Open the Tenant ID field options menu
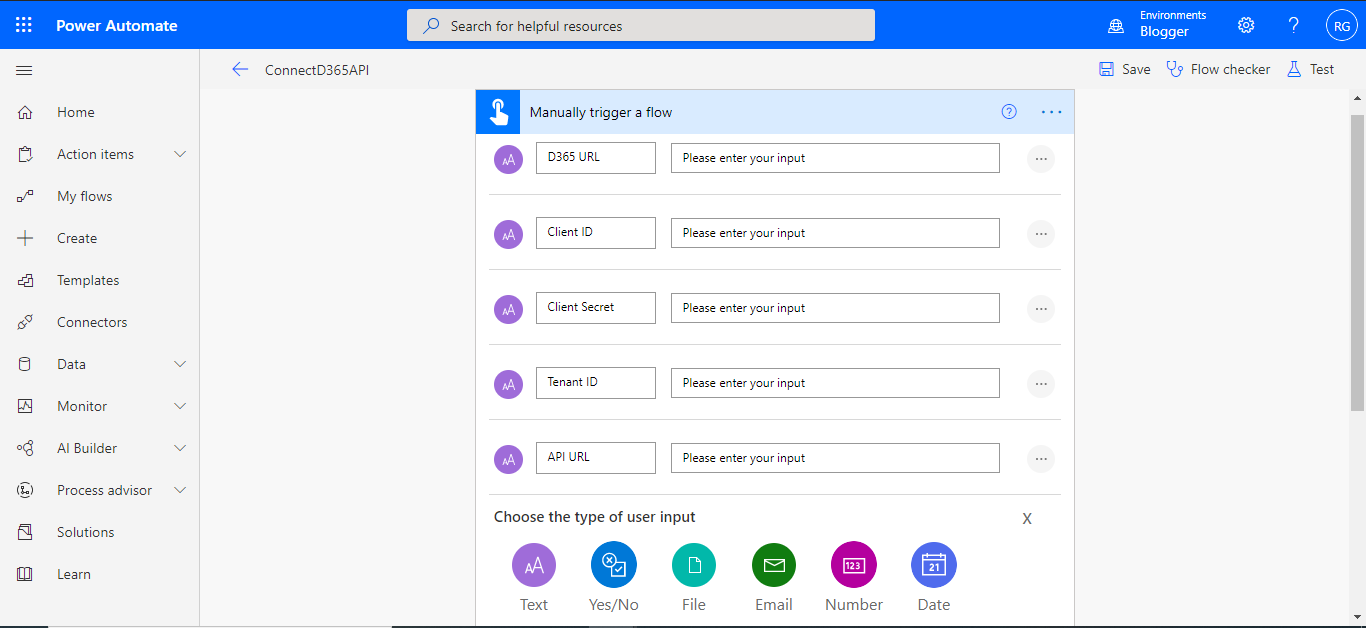Viewport: 1366px width, 628px height. pos(1040,383)
